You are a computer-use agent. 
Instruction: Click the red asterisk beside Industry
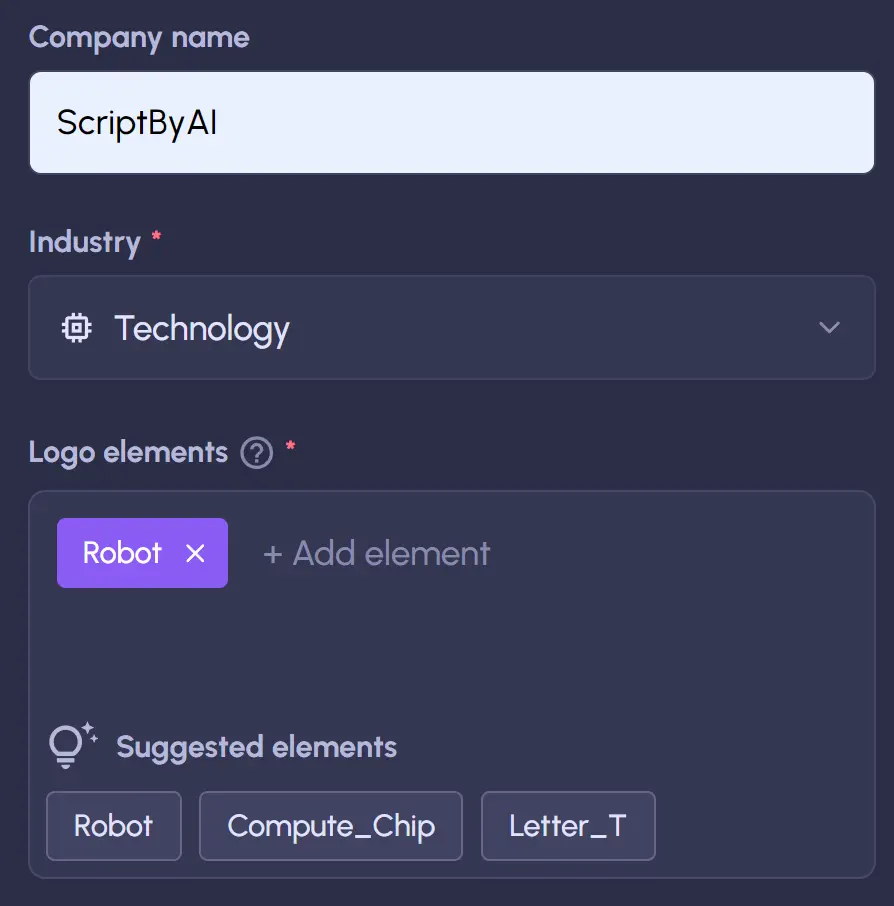point(156,236)
